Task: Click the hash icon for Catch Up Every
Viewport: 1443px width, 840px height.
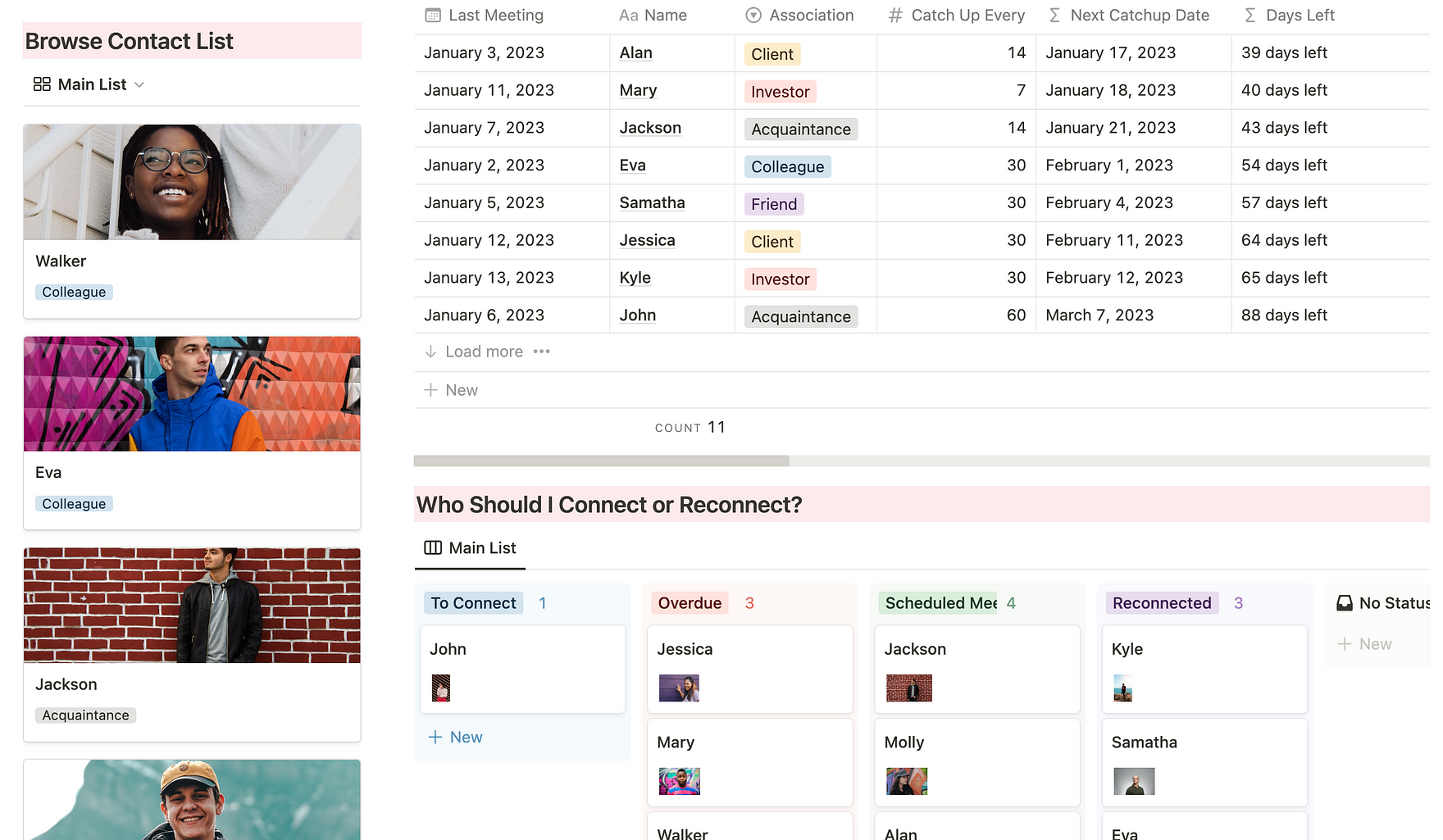Action: point(896,16)
